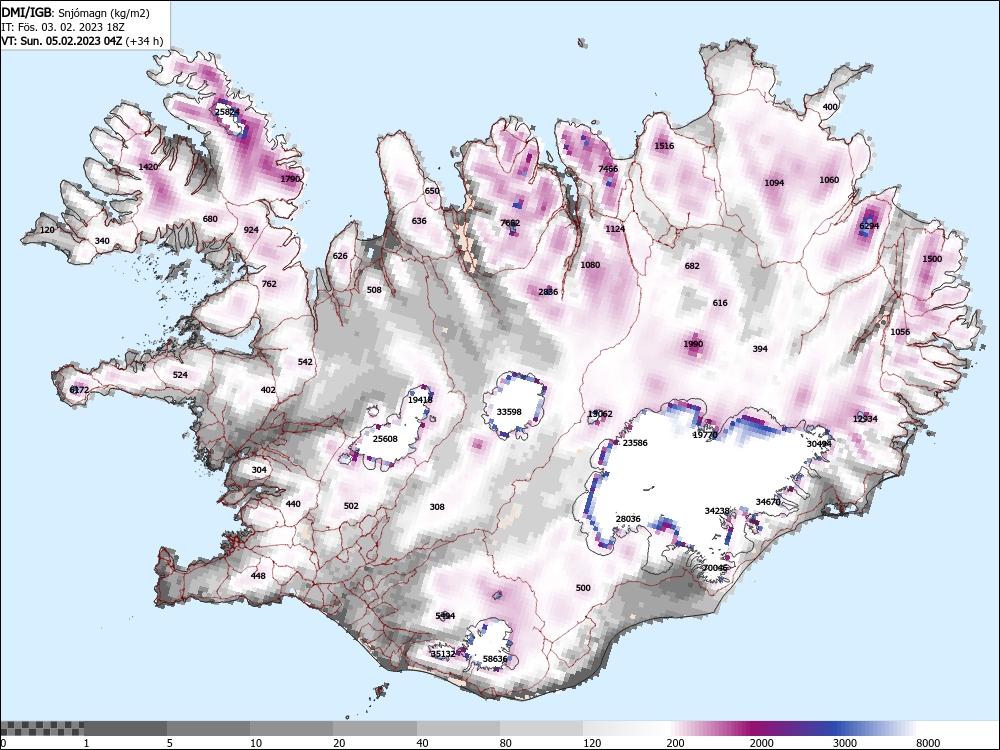Click the map value 1056

point(900,332)
